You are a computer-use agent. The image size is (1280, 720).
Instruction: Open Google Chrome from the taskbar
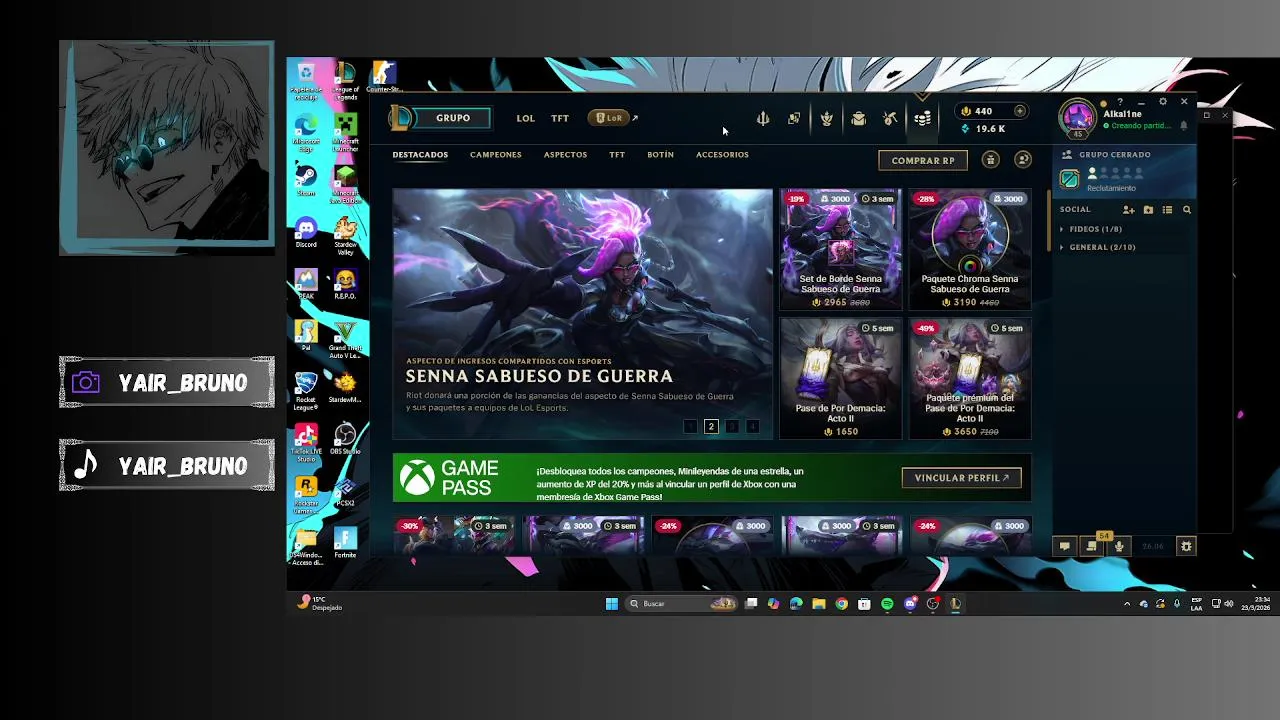pos(841,603)
